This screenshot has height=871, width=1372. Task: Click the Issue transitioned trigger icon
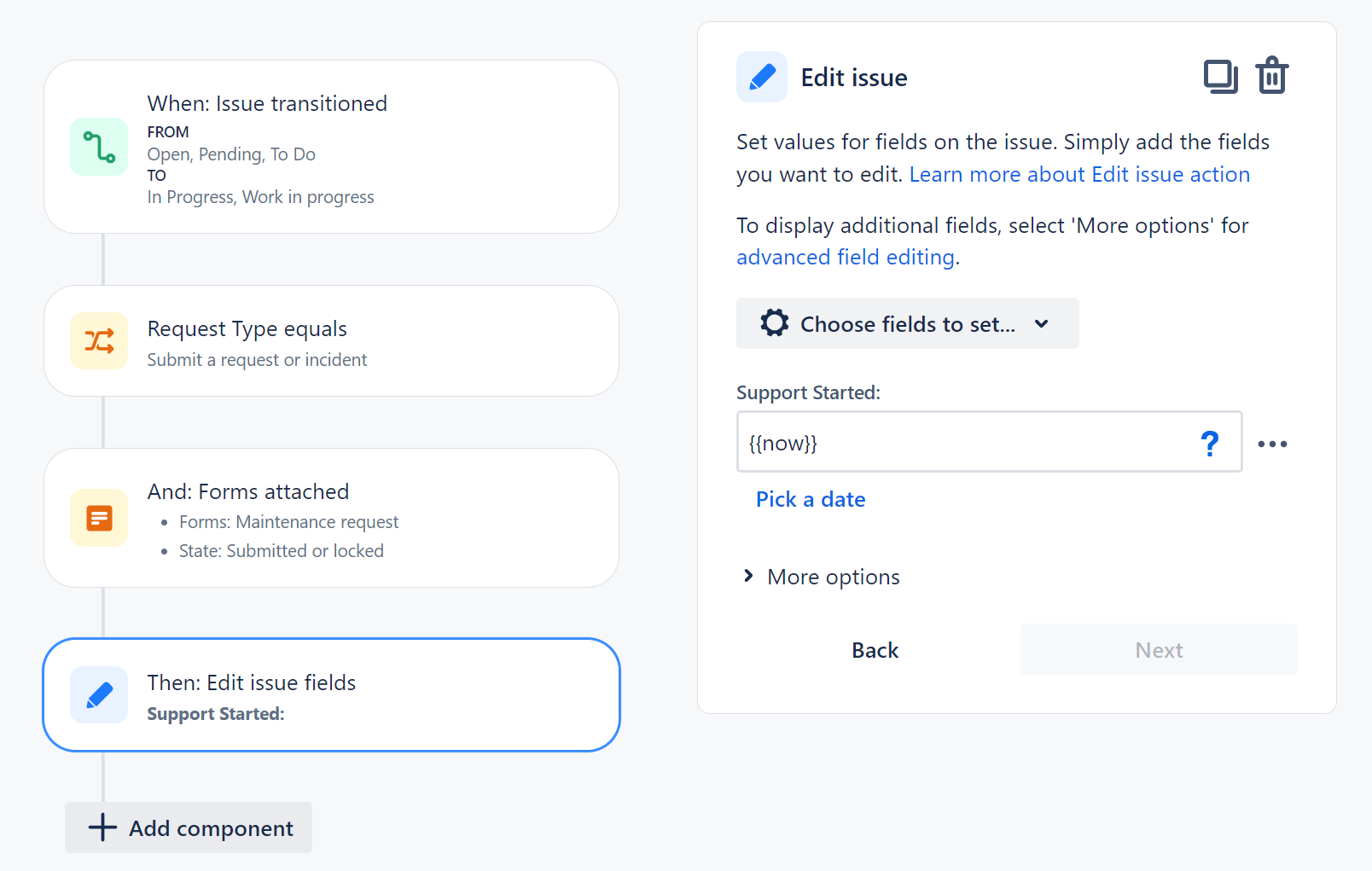(99, 147)
